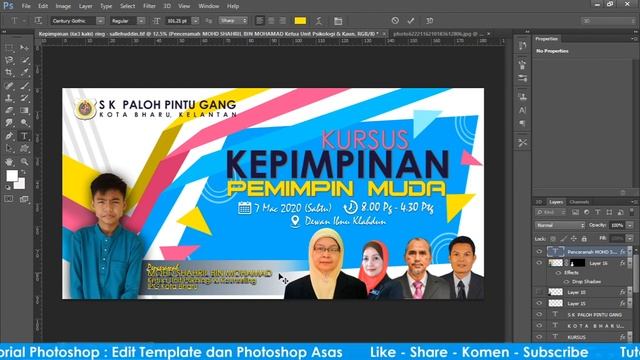
Task: Click the 3D text button
Action: 429,20
